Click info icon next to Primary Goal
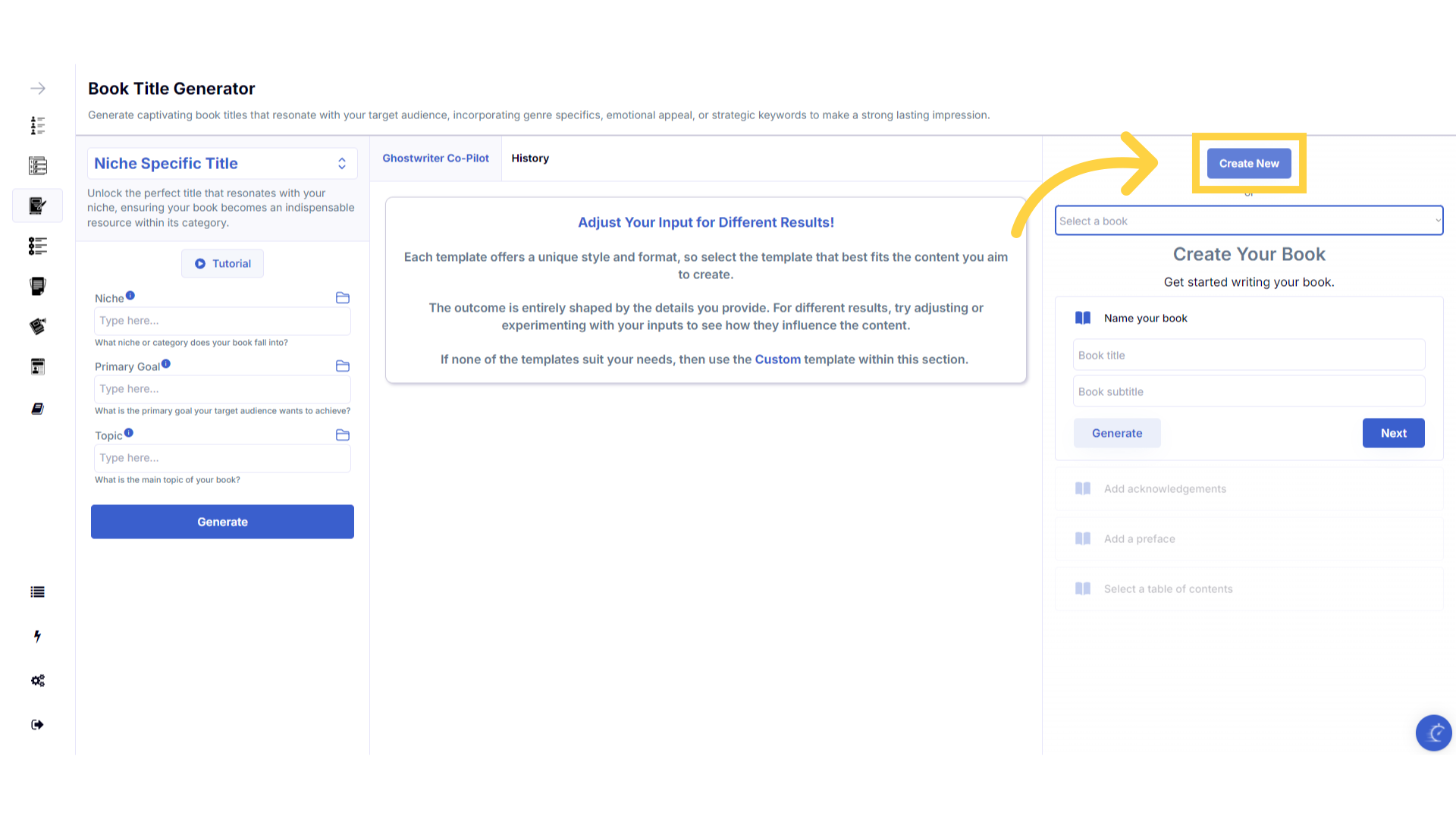The image size is (1456, 819). (x=166, y=364)
